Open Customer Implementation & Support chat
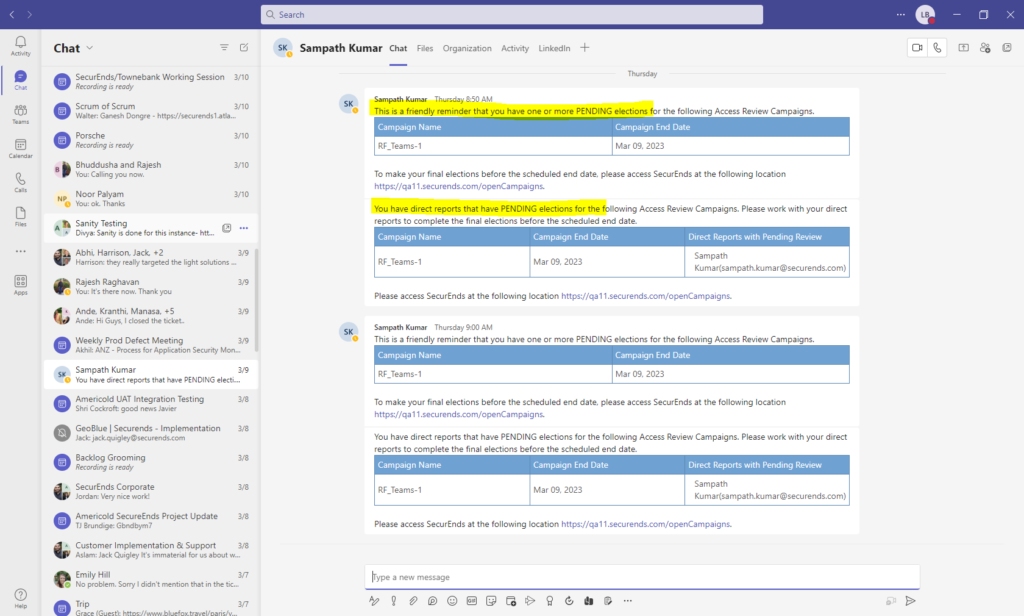 click(150, 550)
